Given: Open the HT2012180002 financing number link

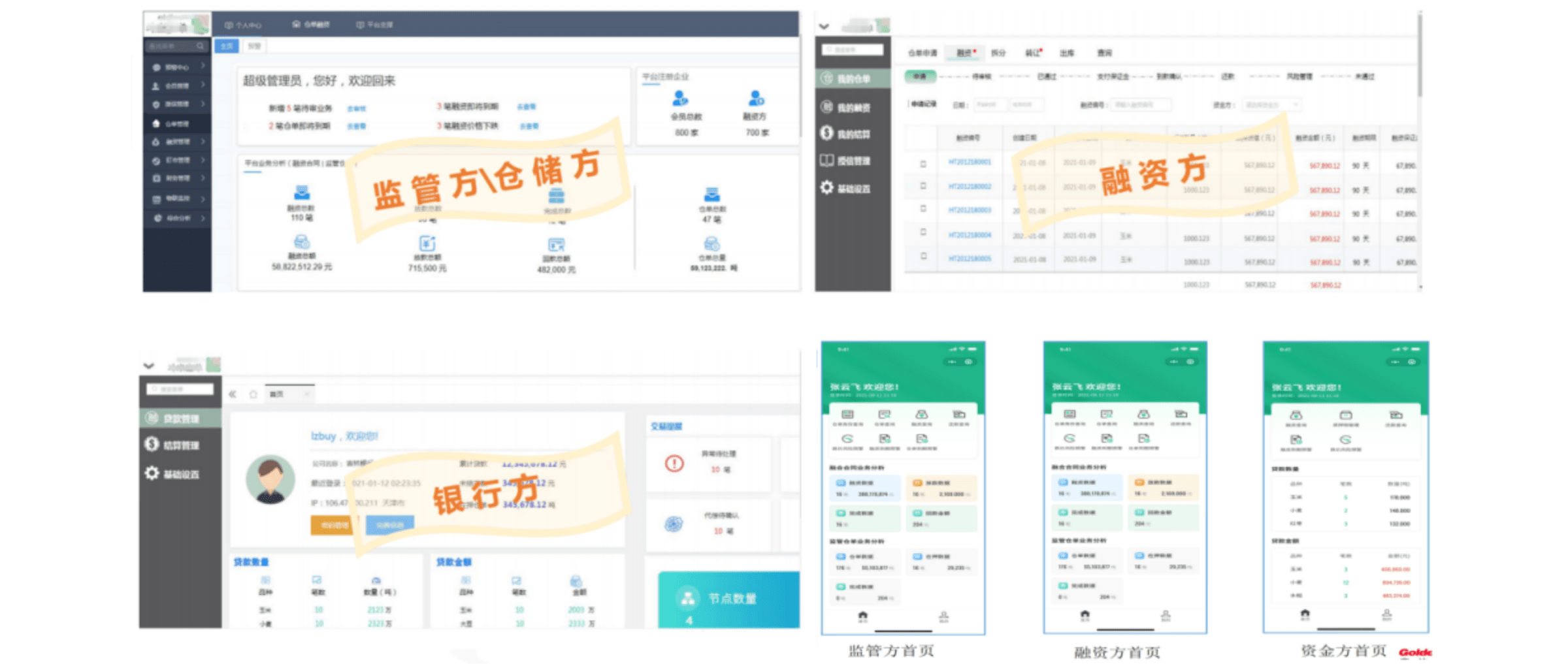Looking at the screenshot, I should [970, 187].
